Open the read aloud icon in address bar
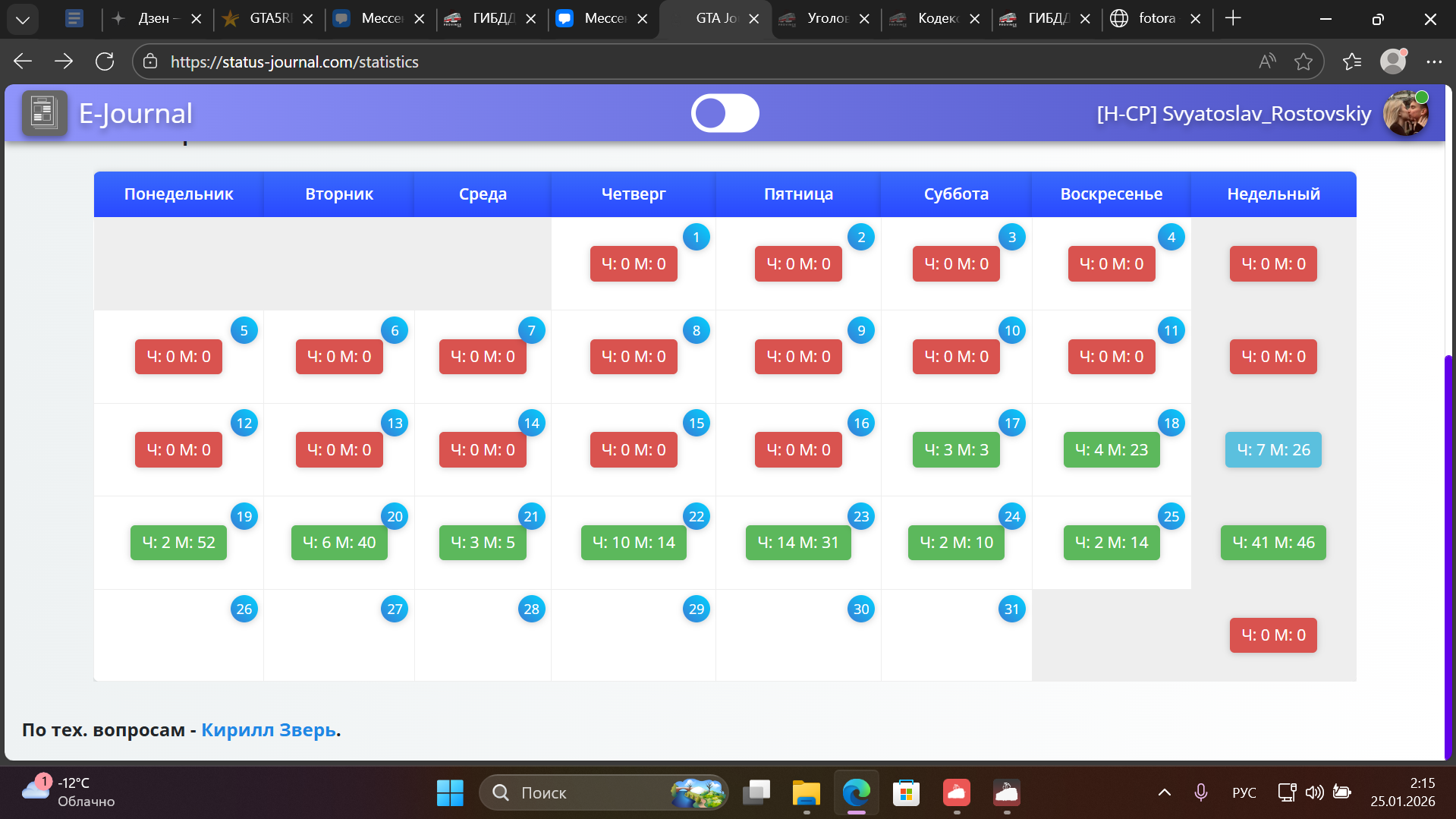The height and width of the screenshot is (819, 1456). point(1266,61)
